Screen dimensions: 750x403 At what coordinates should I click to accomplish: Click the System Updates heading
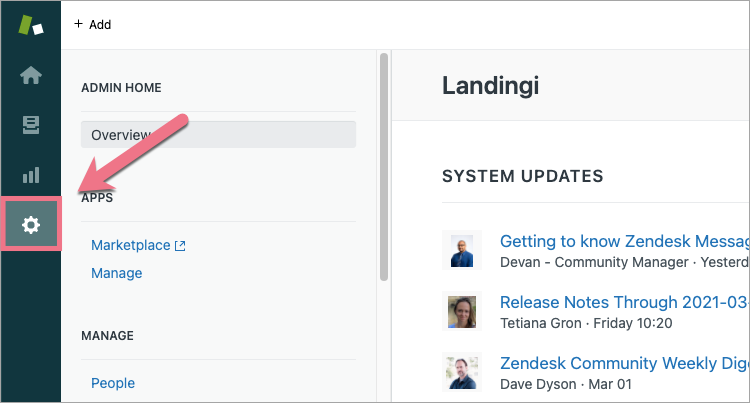(522, 176)
